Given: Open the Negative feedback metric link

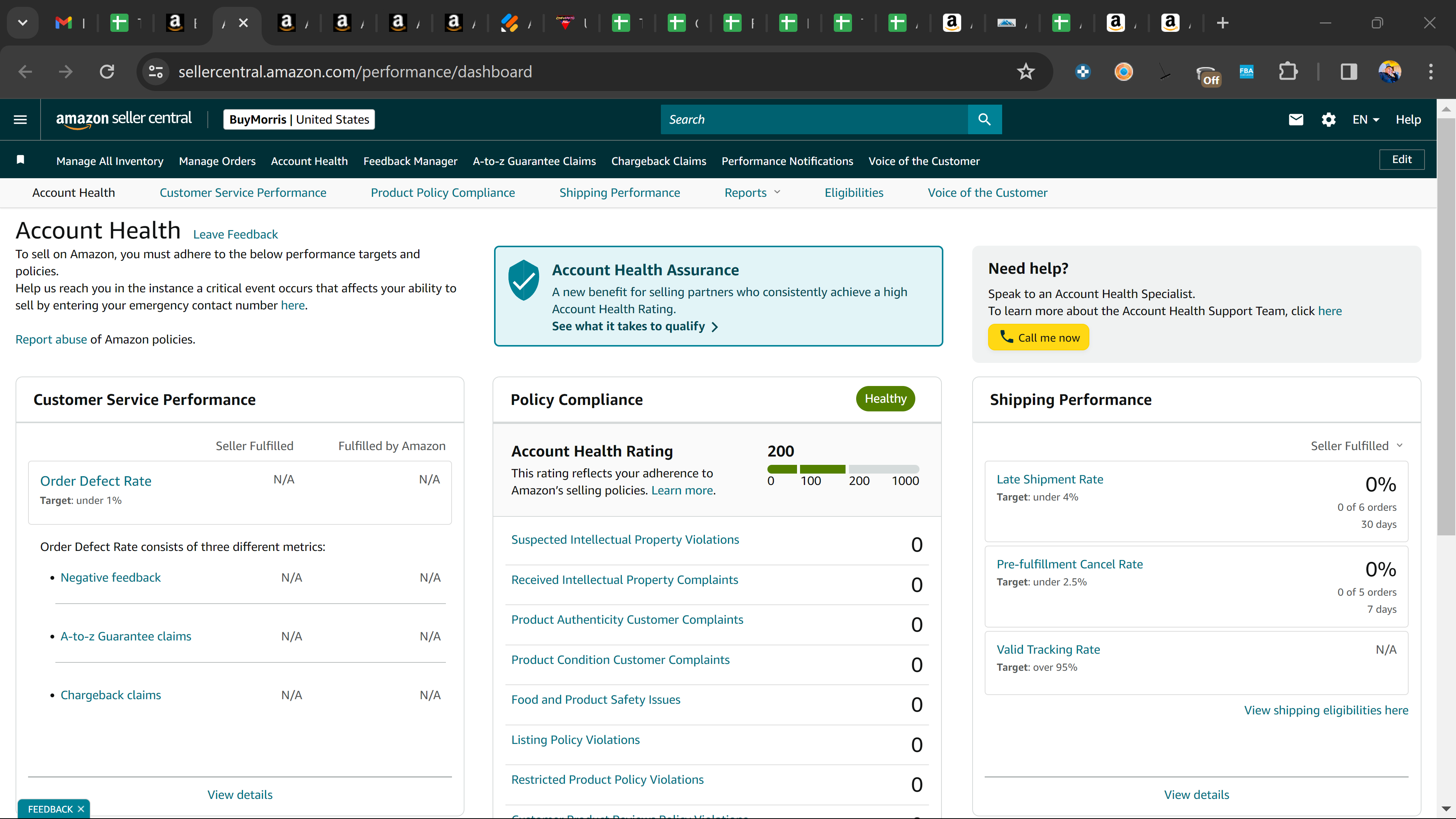Looking at the screenshot, I should click(110, 577).
